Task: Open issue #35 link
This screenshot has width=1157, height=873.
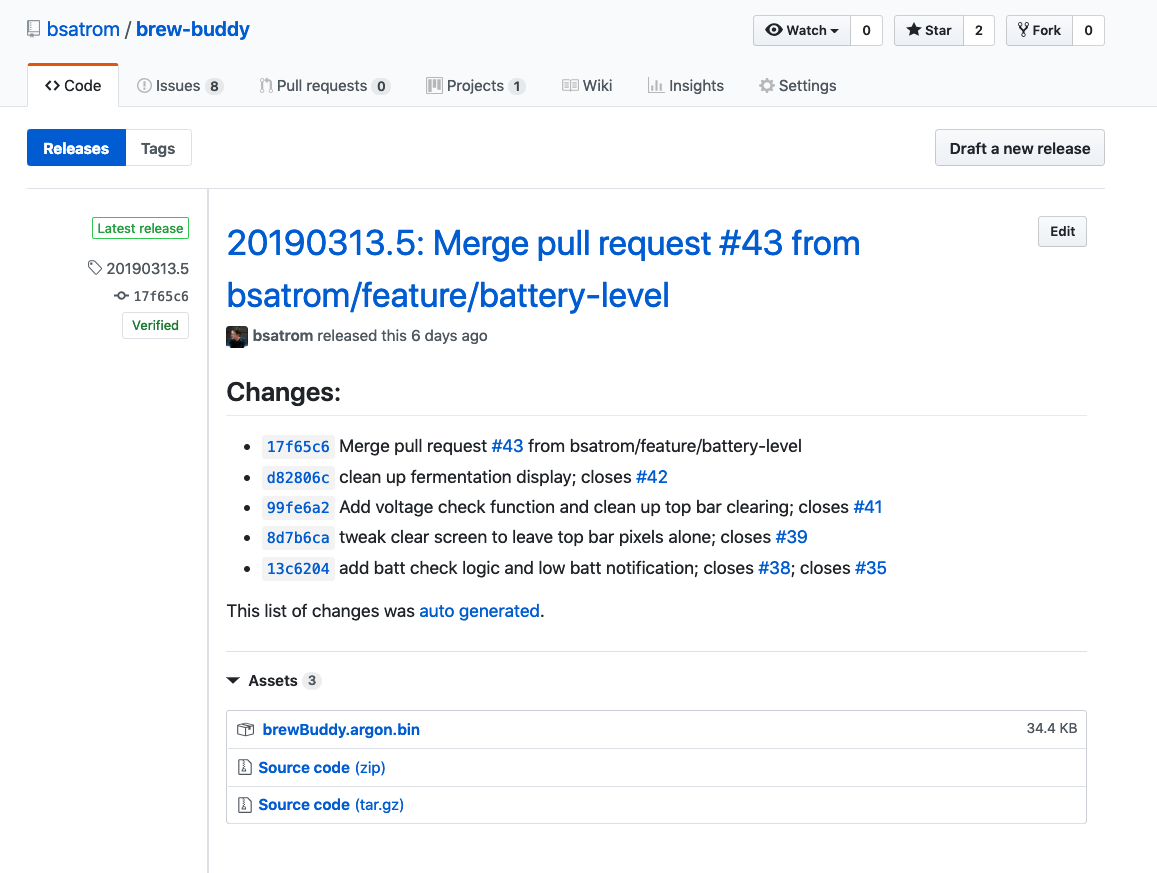Action: 871,567
